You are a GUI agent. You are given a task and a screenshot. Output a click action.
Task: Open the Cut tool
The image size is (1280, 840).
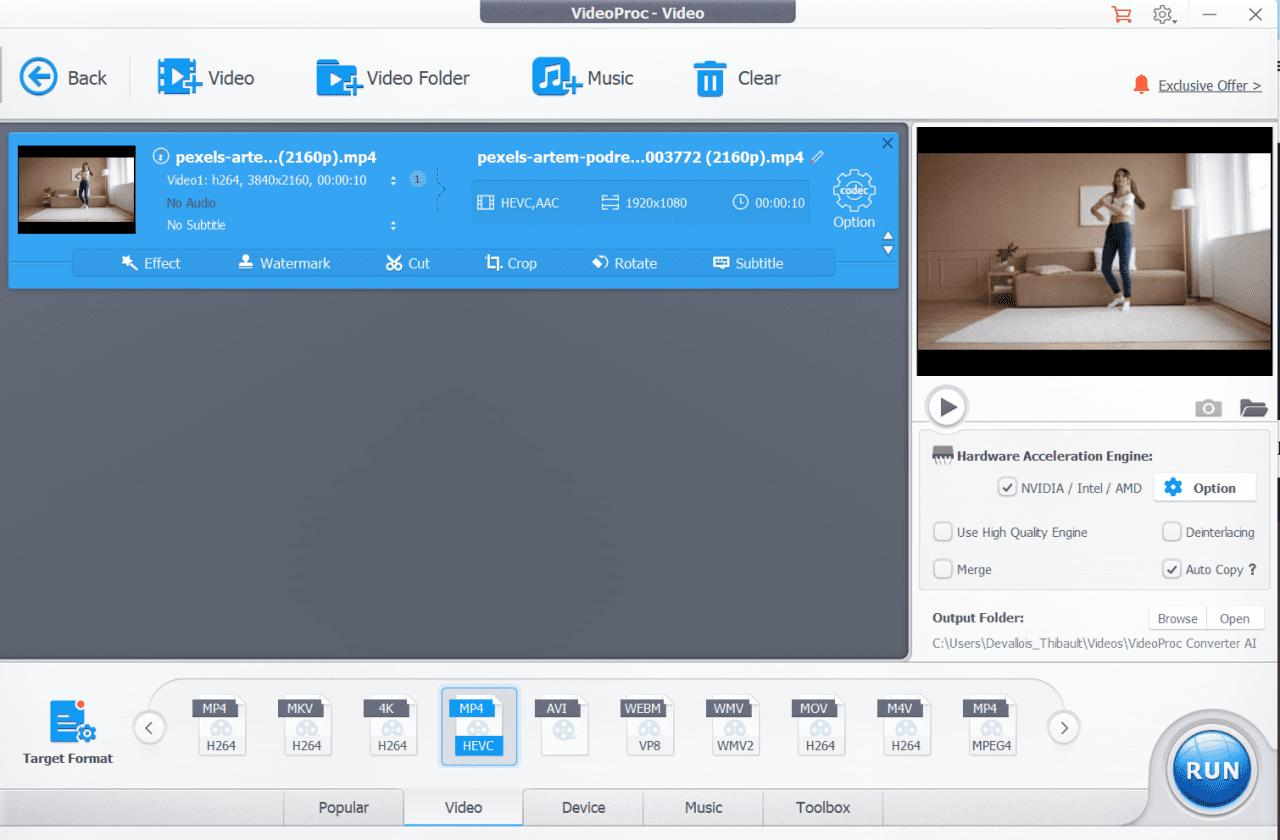coord(407,263)
